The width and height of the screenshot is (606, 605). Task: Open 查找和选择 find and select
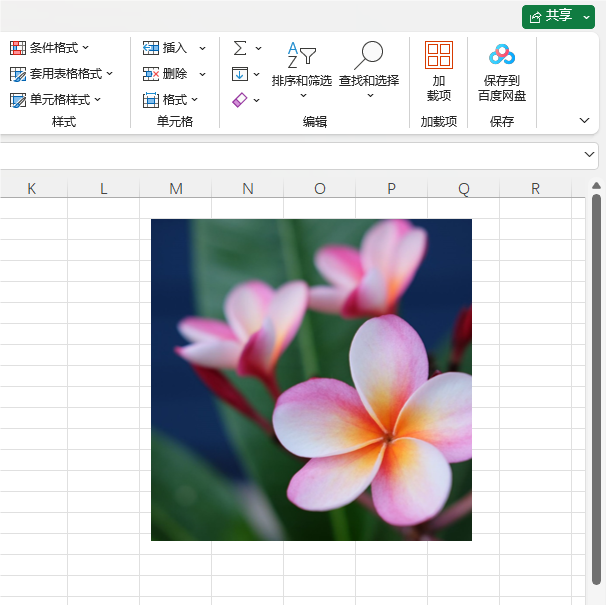click(x=369, y=70)
